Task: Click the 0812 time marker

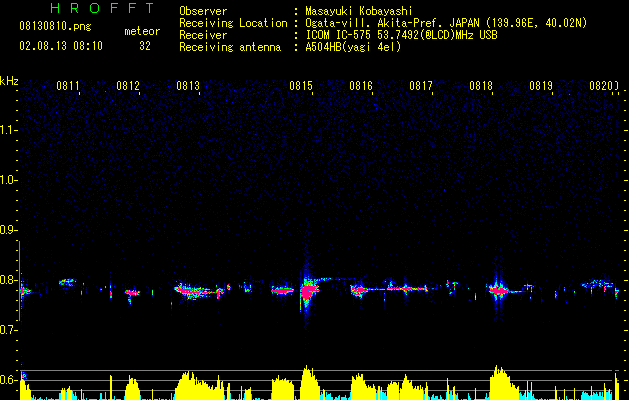Action: pos(128,85)
